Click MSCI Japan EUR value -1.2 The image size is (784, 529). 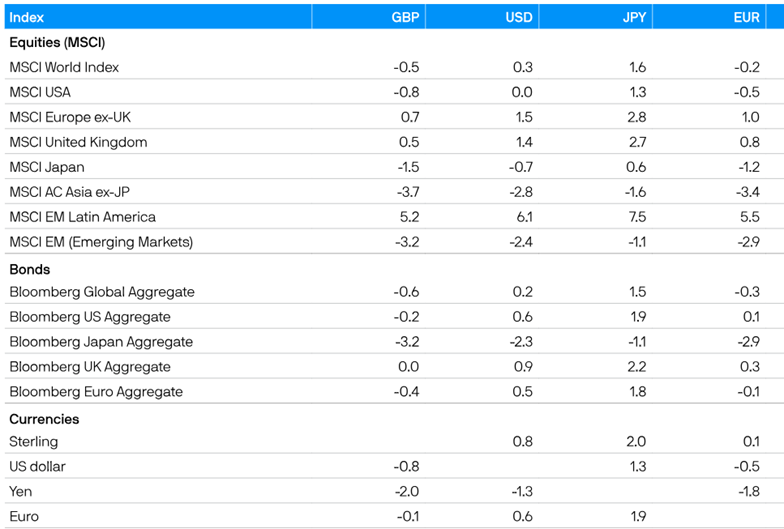(x=747, y=167)
